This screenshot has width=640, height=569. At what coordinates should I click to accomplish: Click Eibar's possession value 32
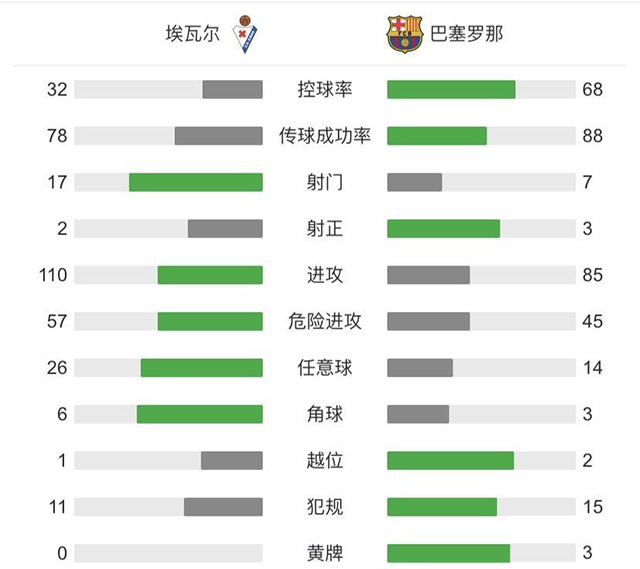pyautogui.click(x=57, y=90)
